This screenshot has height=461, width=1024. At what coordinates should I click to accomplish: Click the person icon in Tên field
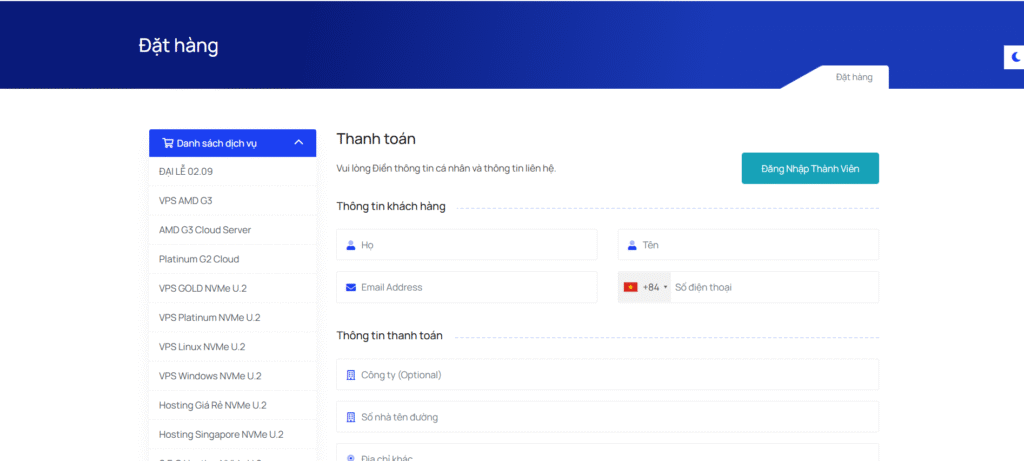[x=632, y=245]
